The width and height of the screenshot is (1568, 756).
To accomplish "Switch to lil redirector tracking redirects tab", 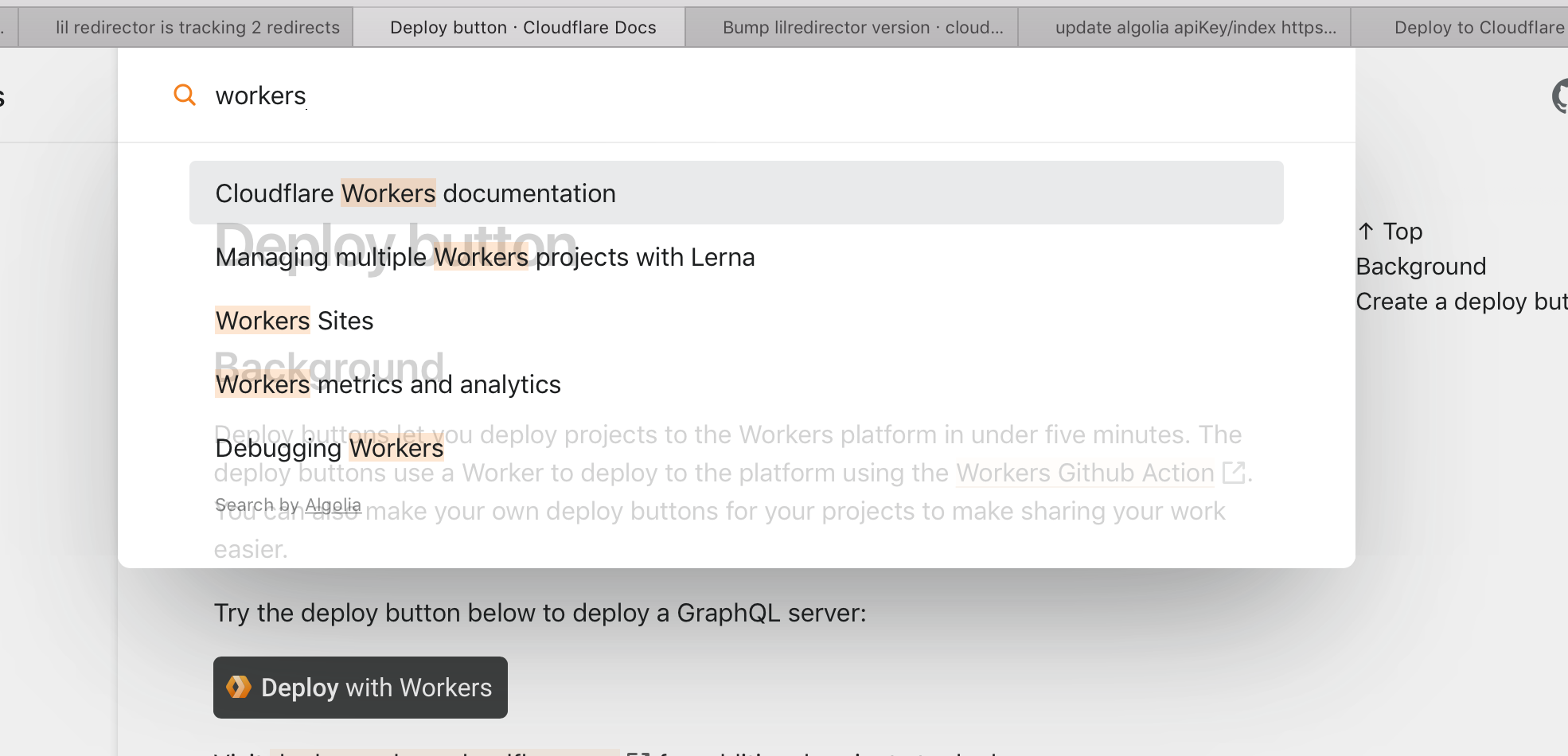I will pyautogui.click(x=185, y=28).
